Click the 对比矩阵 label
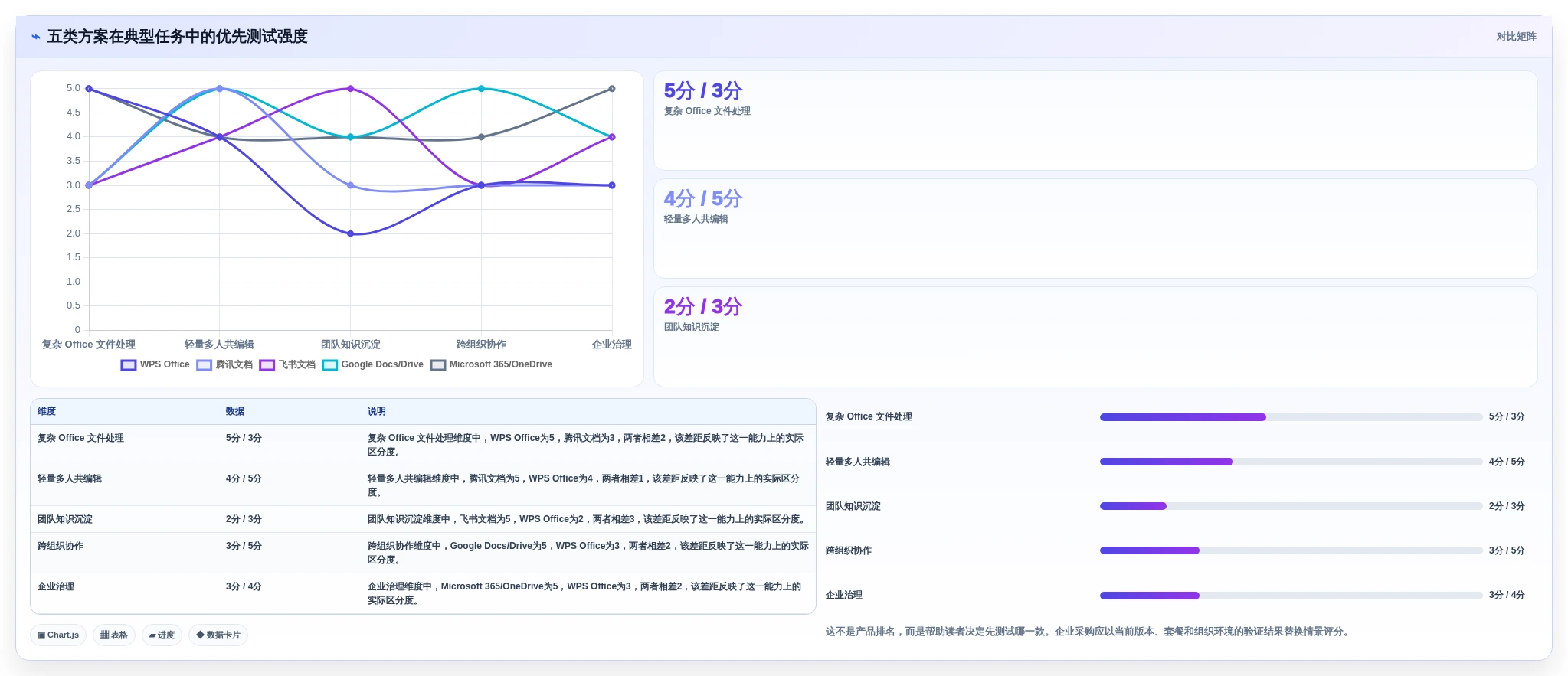Image resolution: width=1568 pixels, height=676 pixels. [1516, 37]
